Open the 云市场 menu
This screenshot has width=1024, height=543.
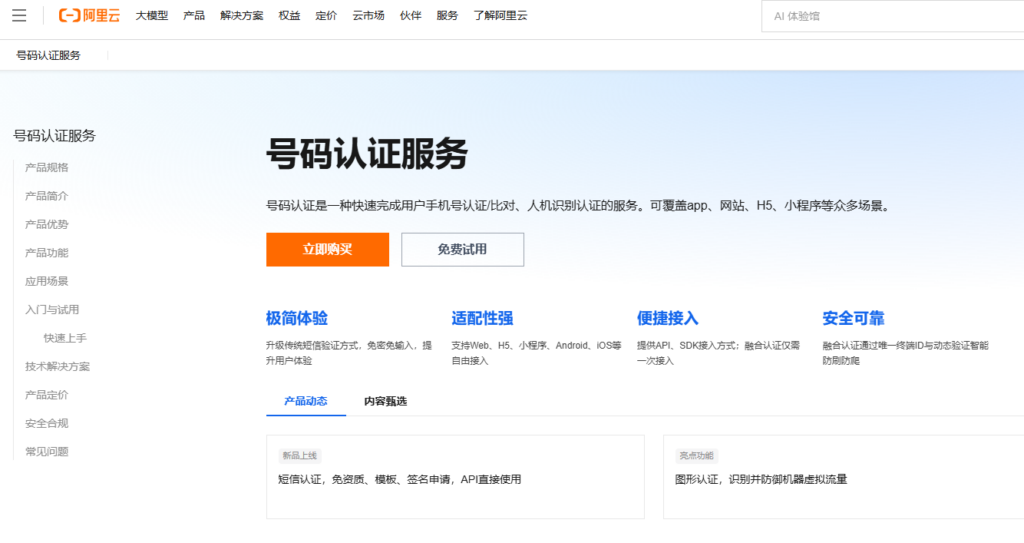(368, 16)
